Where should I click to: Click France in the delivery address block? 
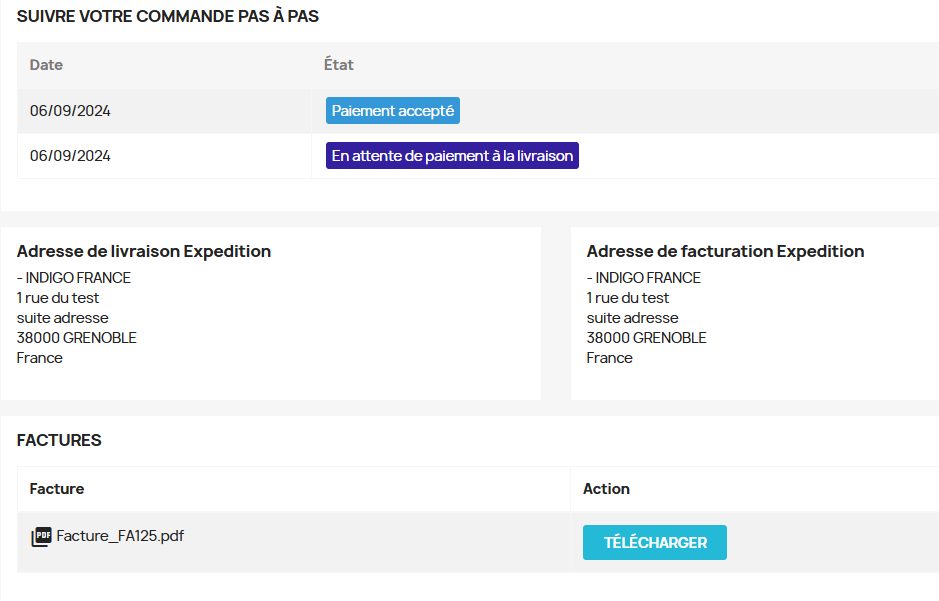point(40,358)
